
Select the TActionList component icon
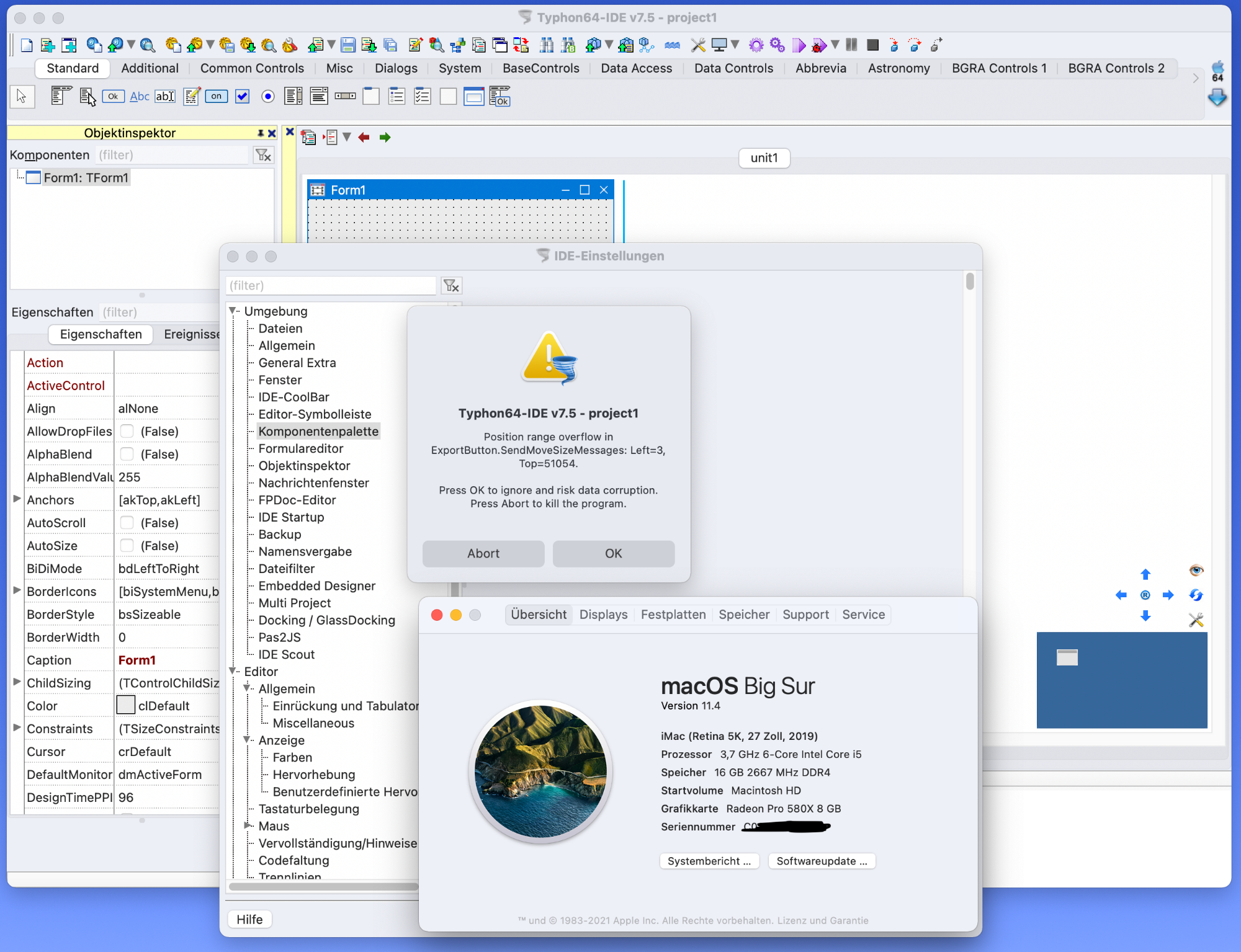[500, 96]
